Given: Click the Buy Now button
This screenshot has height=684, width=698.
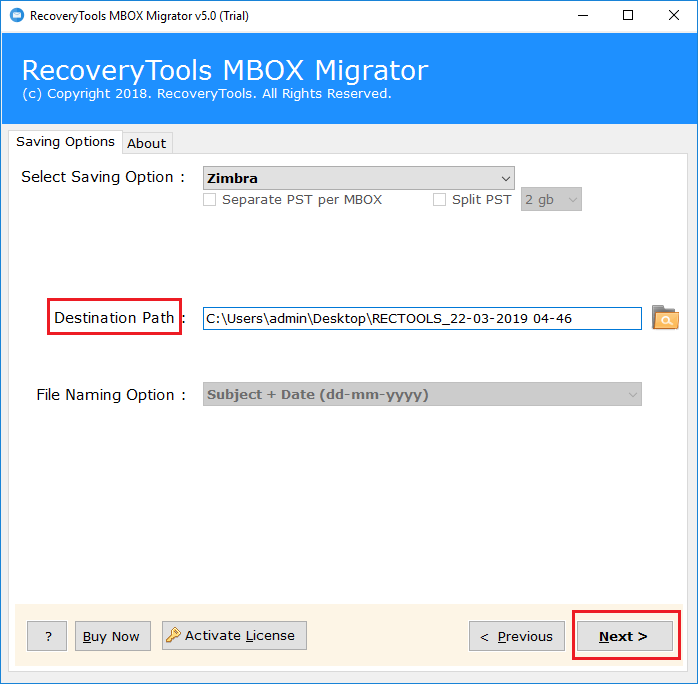Looking at the screenshot, I should point(113,636).
